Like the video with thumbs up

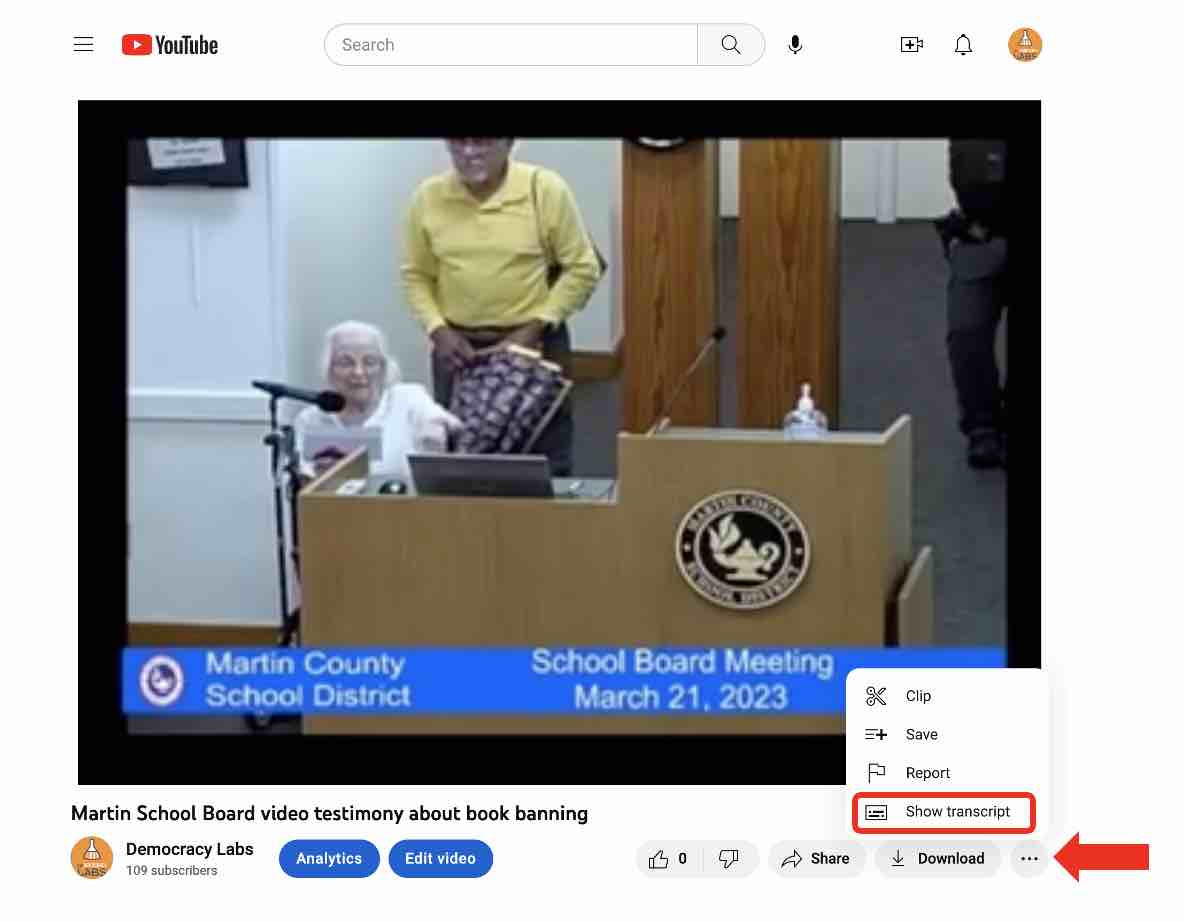coord(669,859)
